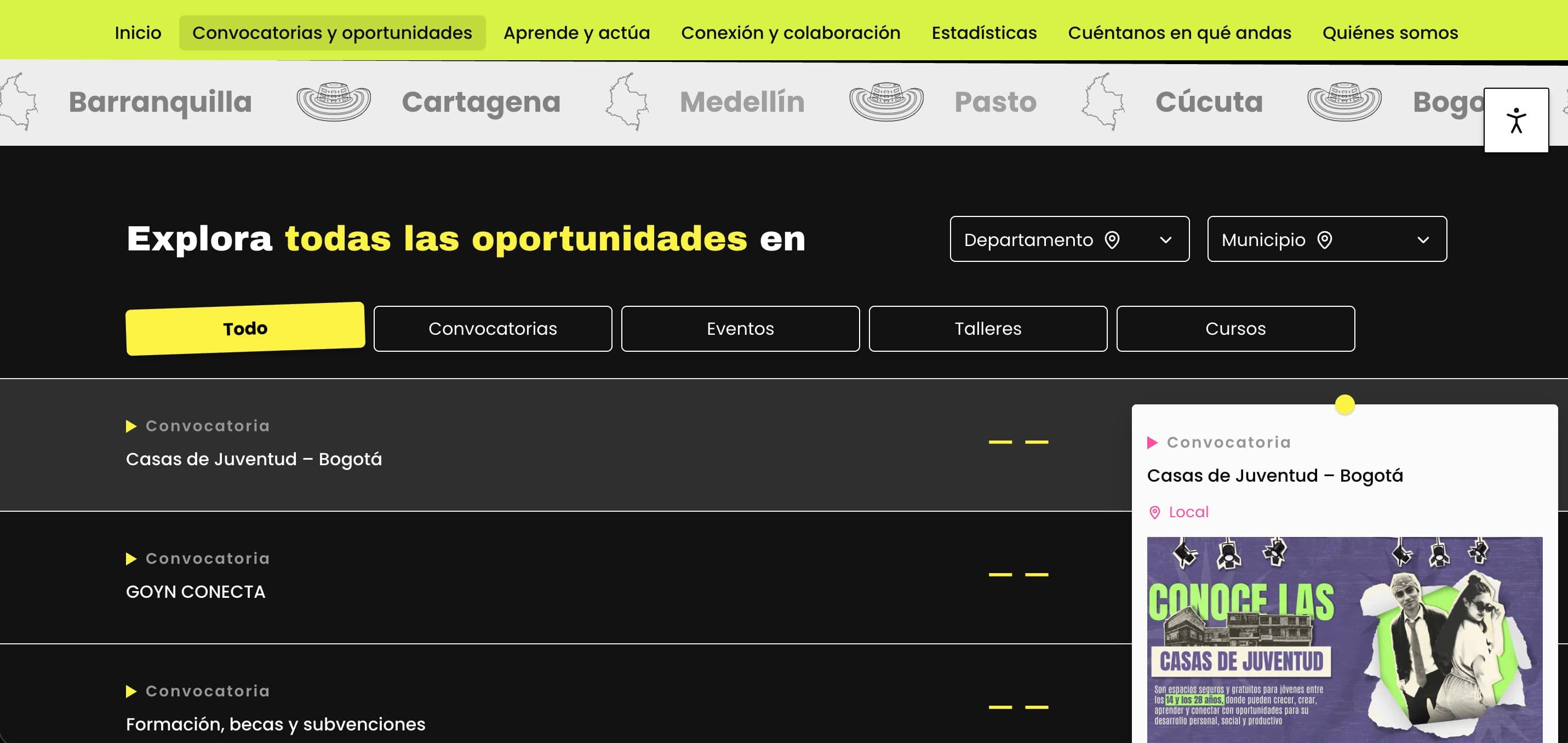Open Aprende y actúa menu item

click(x=576, y=32)
